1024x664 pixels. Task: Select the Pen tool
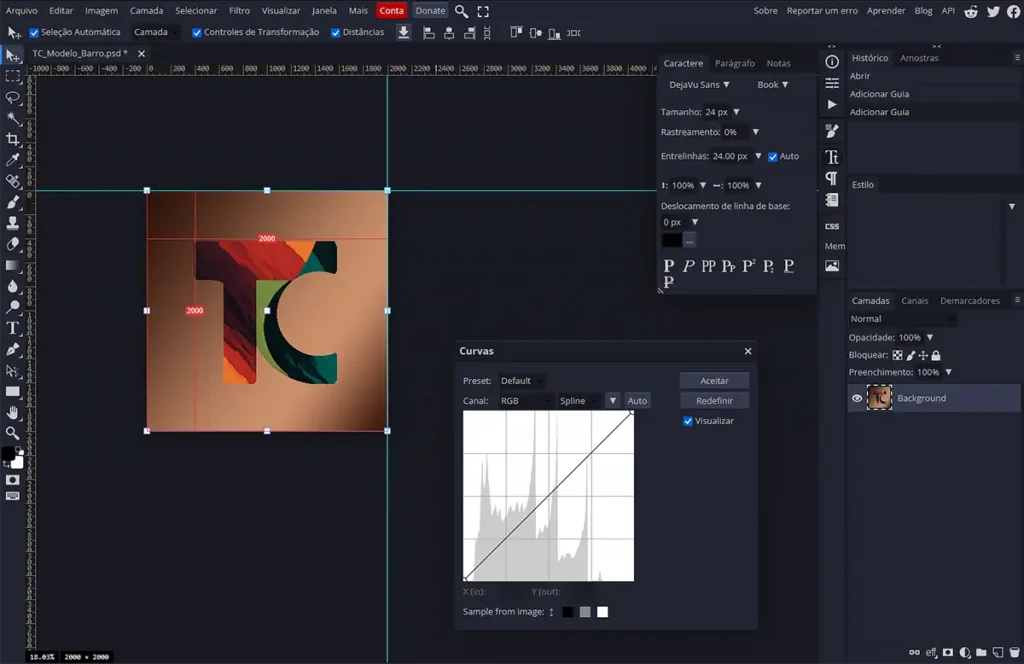(x=12, y=349)
